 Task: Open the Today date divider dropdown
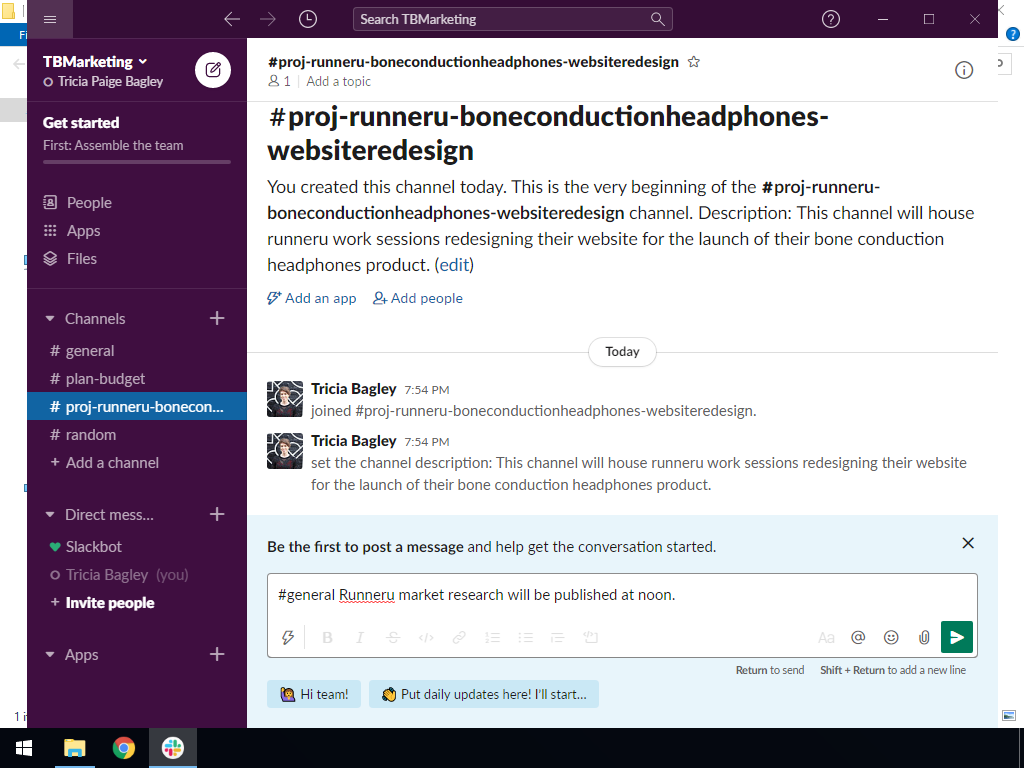coord(622,351)
